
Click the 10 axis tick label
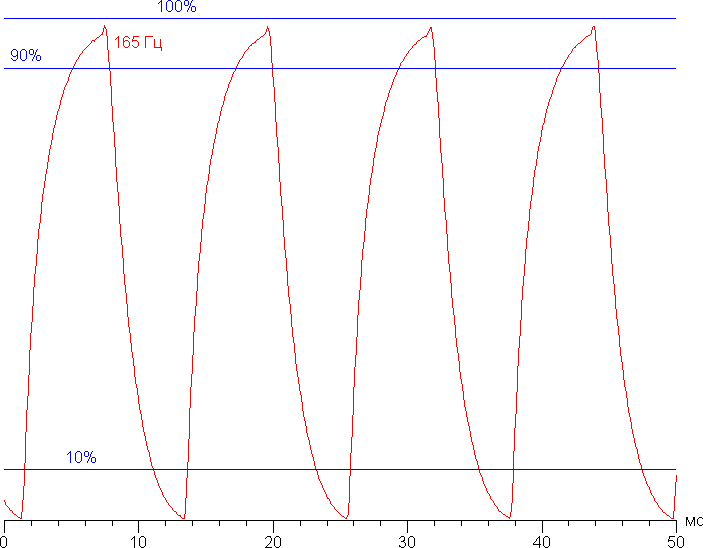(x=139, y=542)
